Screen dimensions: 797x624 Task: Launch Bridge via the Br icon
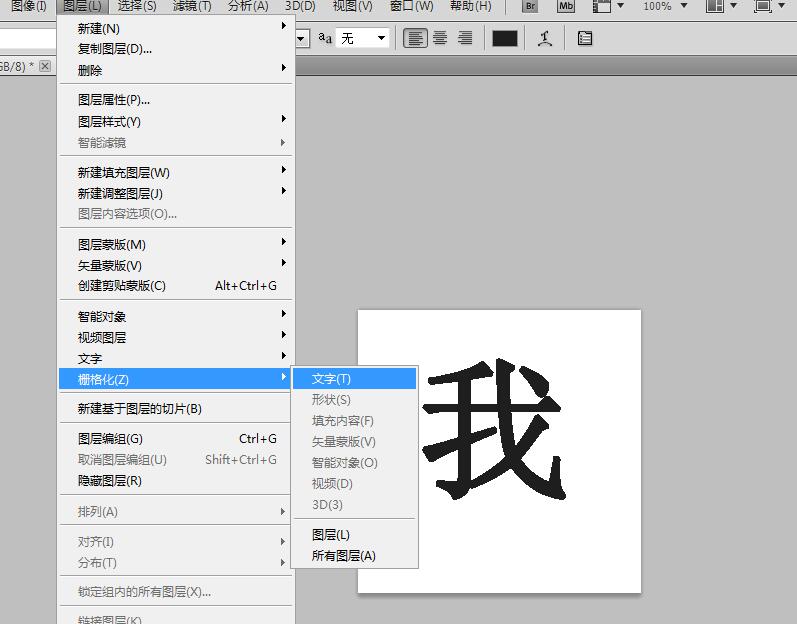coord(530,6)
